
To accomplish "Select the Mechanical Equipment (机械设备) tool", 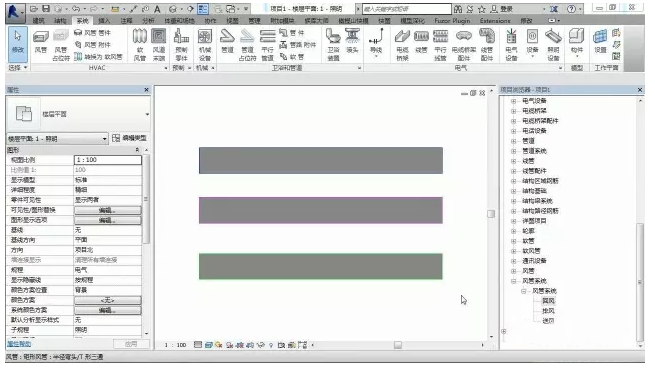I will 205,45.
